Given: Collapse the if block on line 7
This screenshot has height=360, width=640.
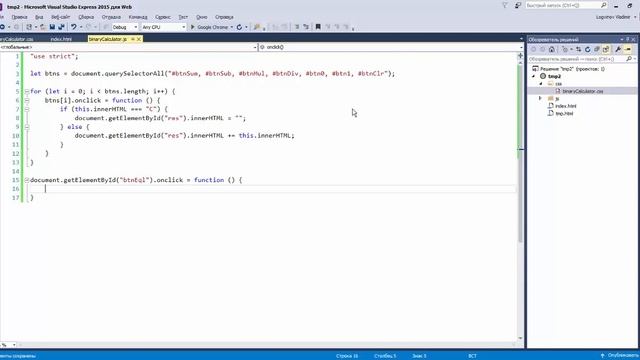Looking at the screenshot, I should [x=27, y=109].
